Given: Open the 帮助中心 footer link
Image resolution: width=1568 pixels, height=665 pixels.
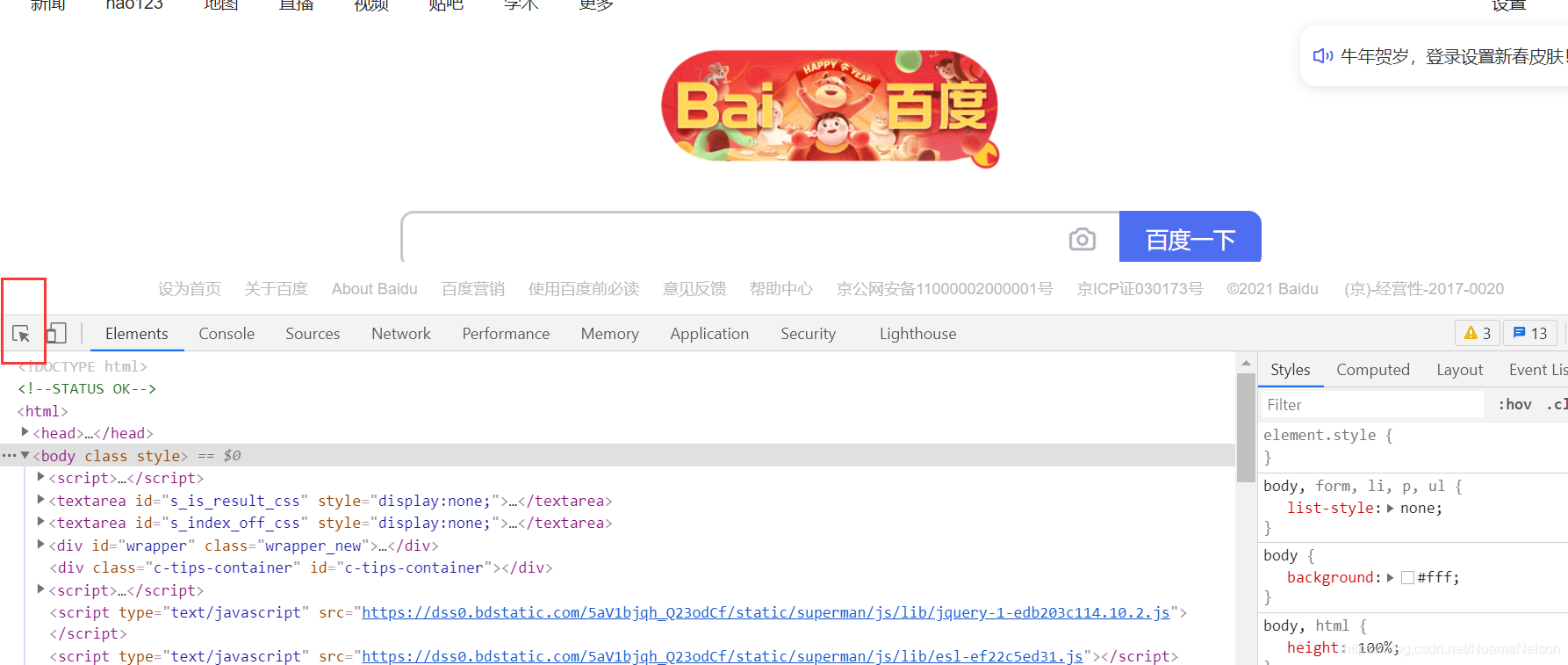Looking at the screenshot, I should coord(781,289).
